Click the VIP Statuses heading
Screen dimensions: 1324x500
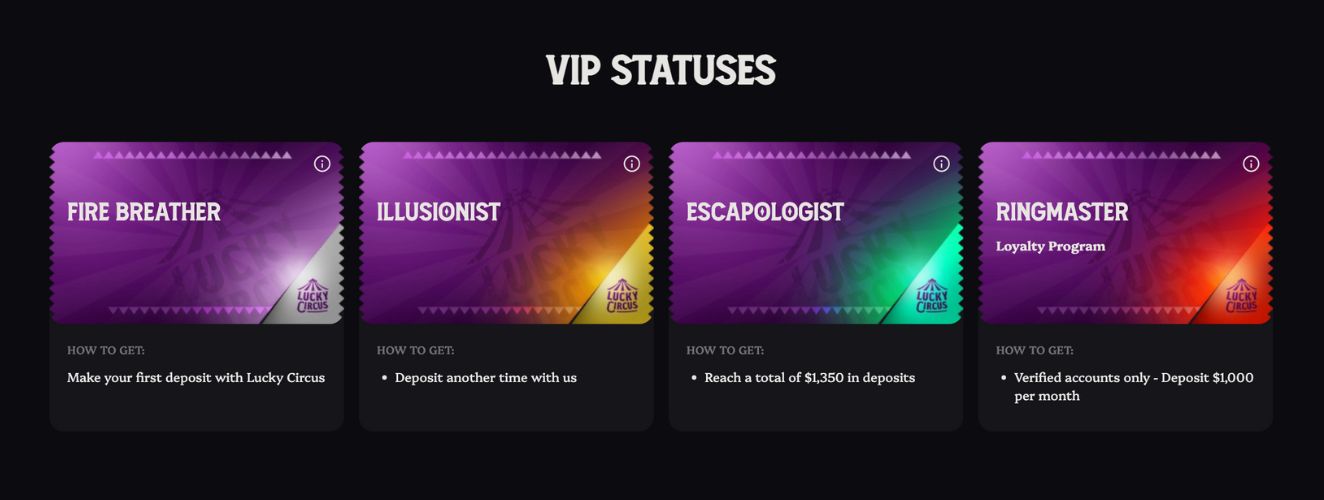661,71
